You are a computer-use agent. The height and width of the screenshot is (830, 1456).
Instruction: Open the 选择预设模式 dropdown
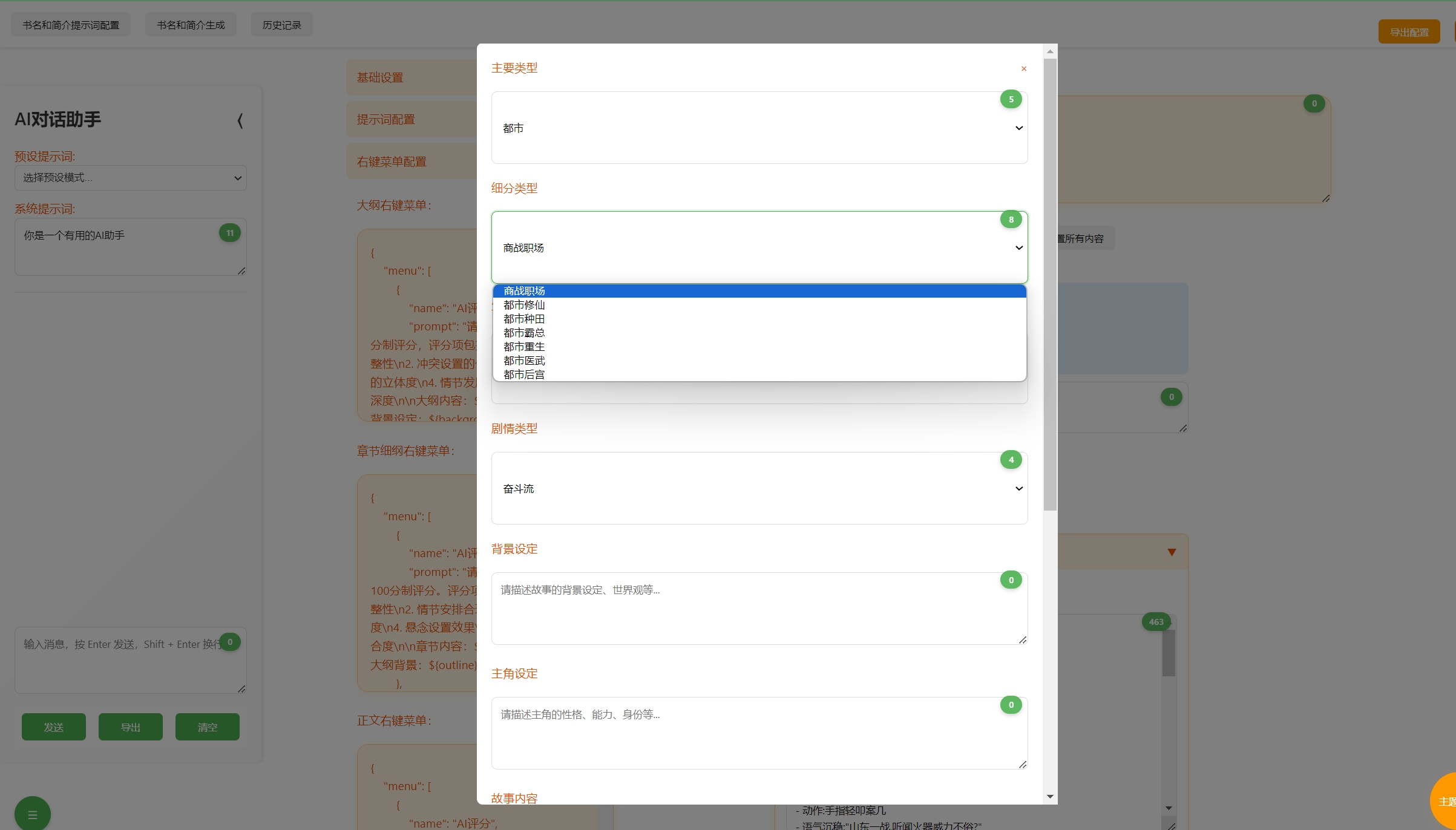point(131,178)
